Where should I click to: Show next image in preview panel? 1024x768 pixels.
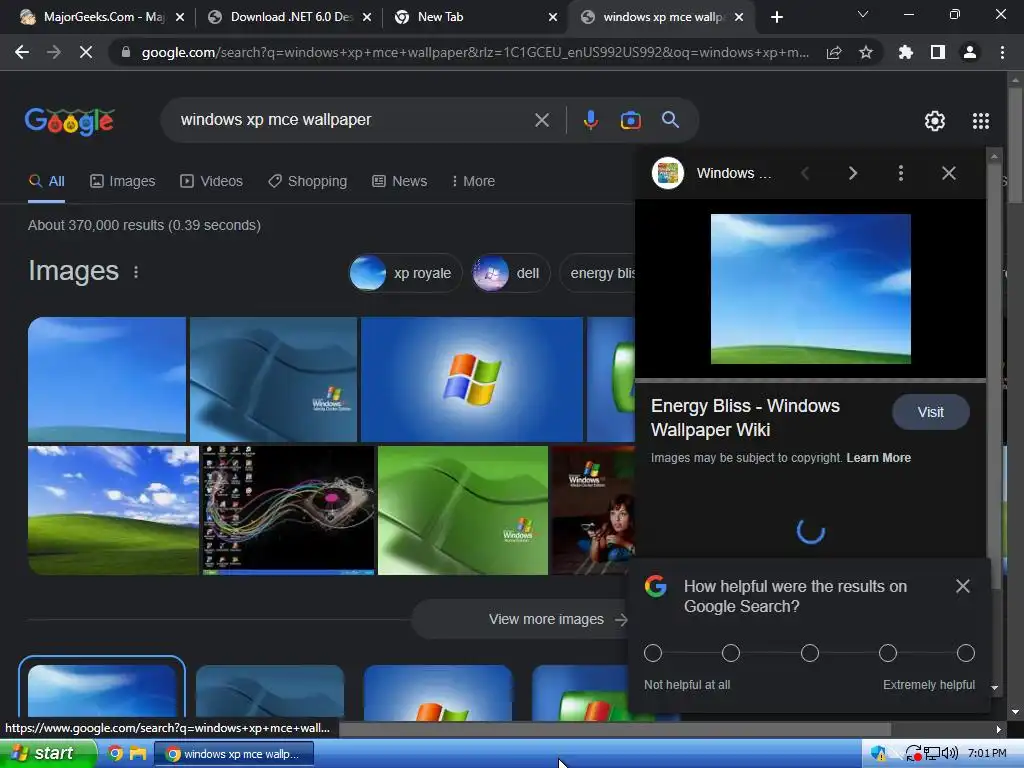pyautogui.click(x=852, y=173)
